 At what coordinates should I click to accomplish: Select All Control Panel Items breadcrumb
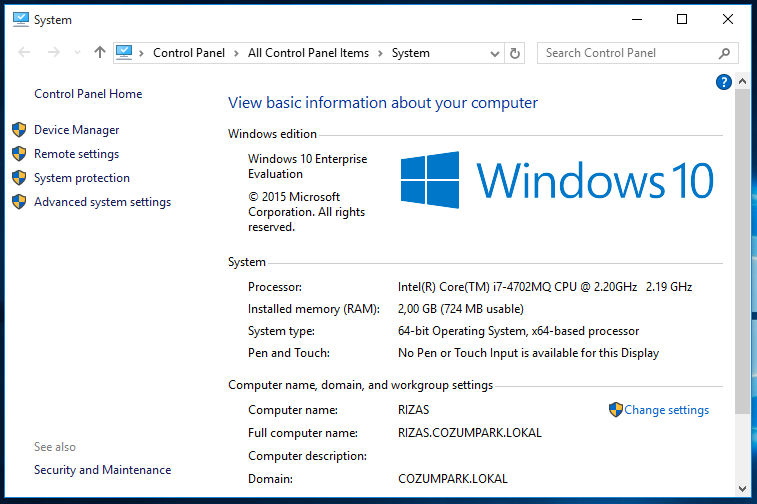pyautogui.click(x=308, y=53)
